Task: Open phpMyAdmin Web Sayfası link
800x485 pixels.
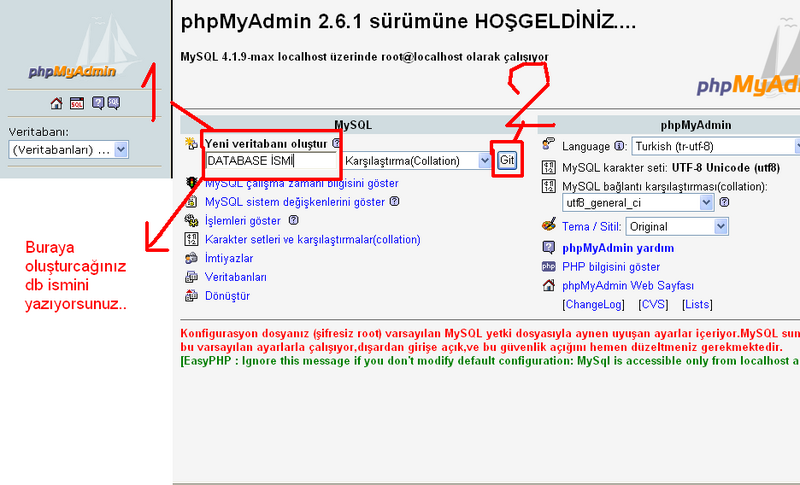Action: point(628,286)
